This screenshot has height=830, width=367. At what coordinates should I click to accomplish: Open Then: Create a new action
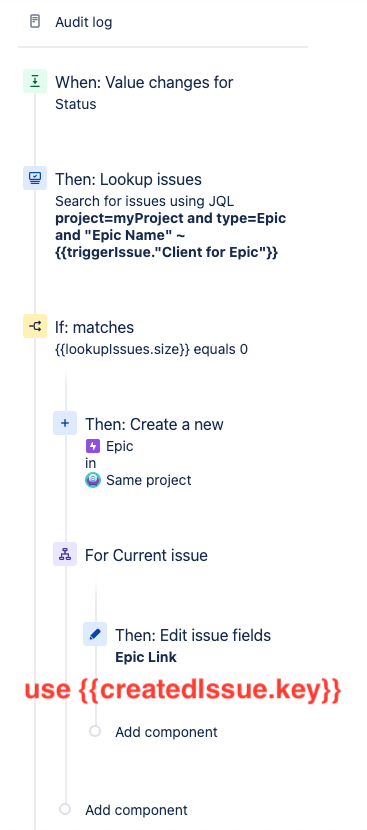click(154, 424)
